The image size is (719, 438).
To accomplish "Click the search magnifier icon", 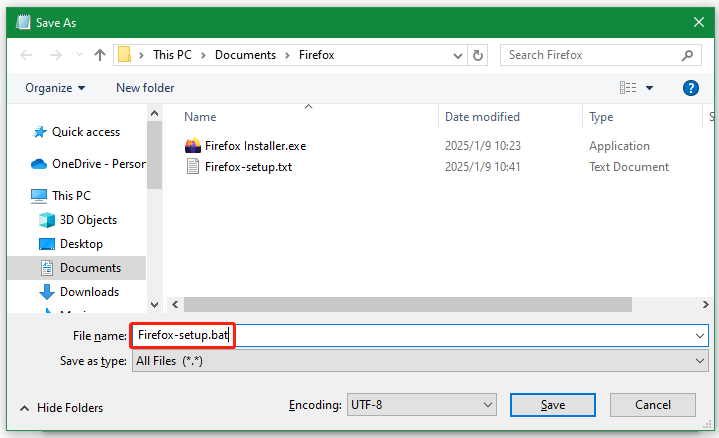I will point(687,55).
